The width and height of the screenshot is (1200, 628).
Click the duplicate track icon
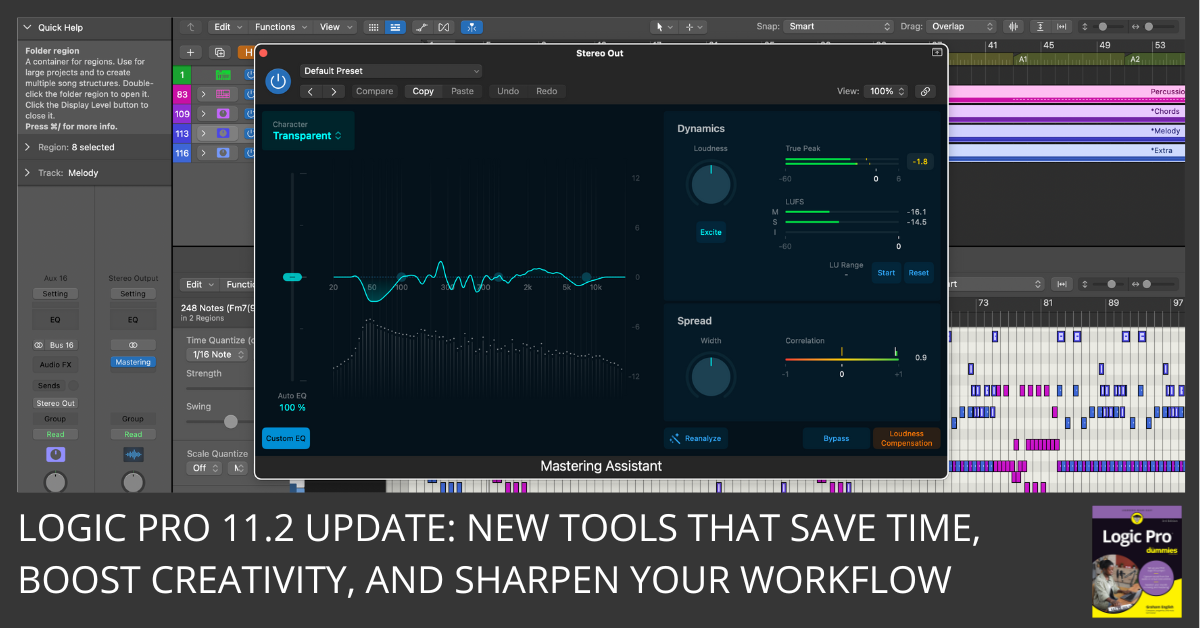(x=220, y=52)
